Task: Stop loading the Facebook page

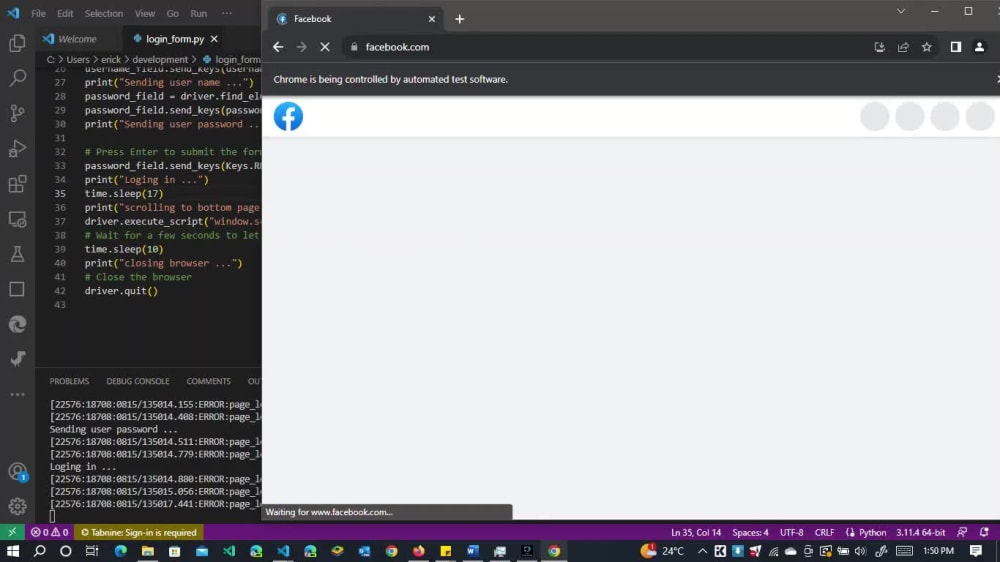Action: [325, 47]
